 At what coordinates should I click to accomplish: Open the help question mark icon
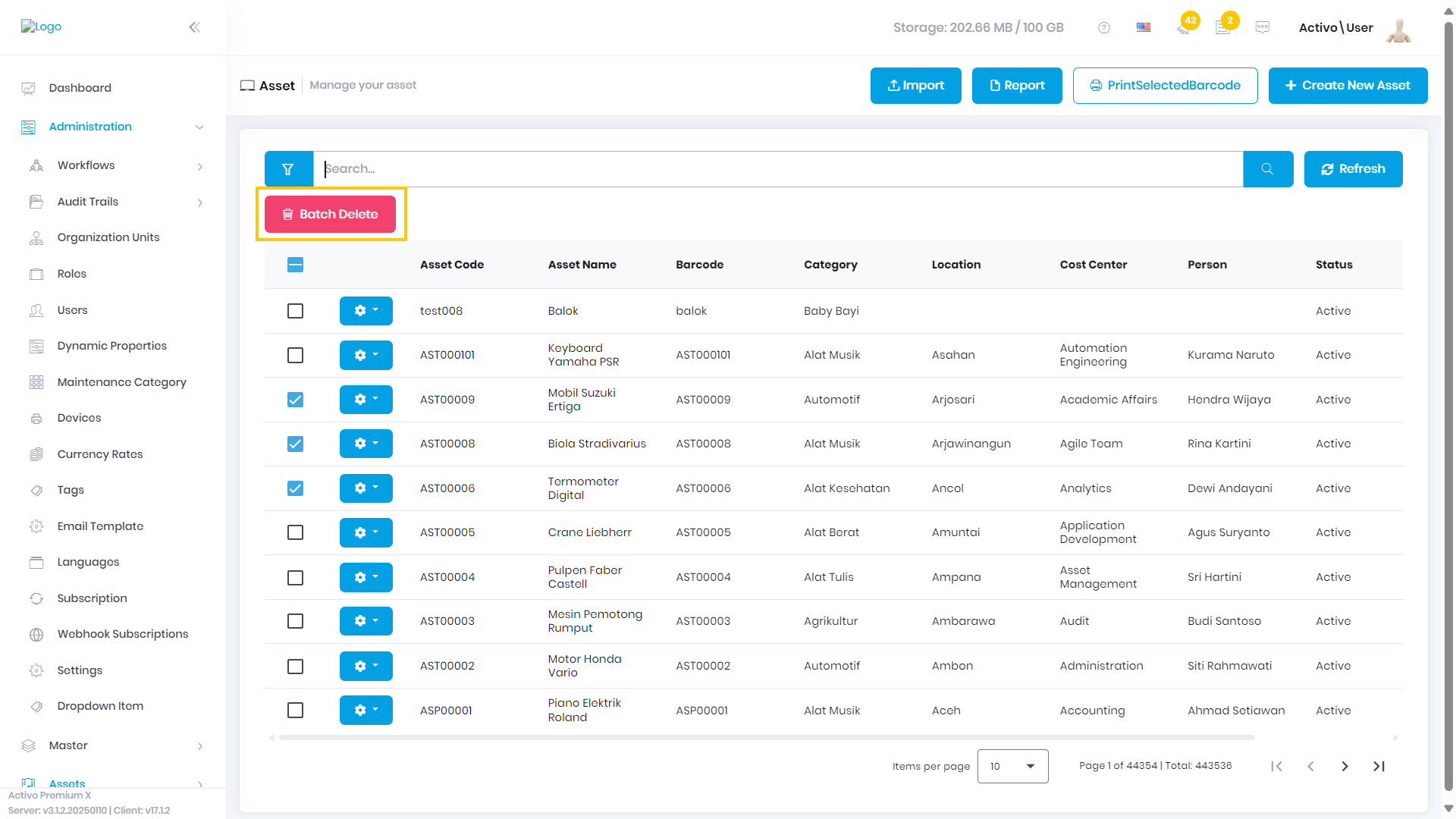1104,28
